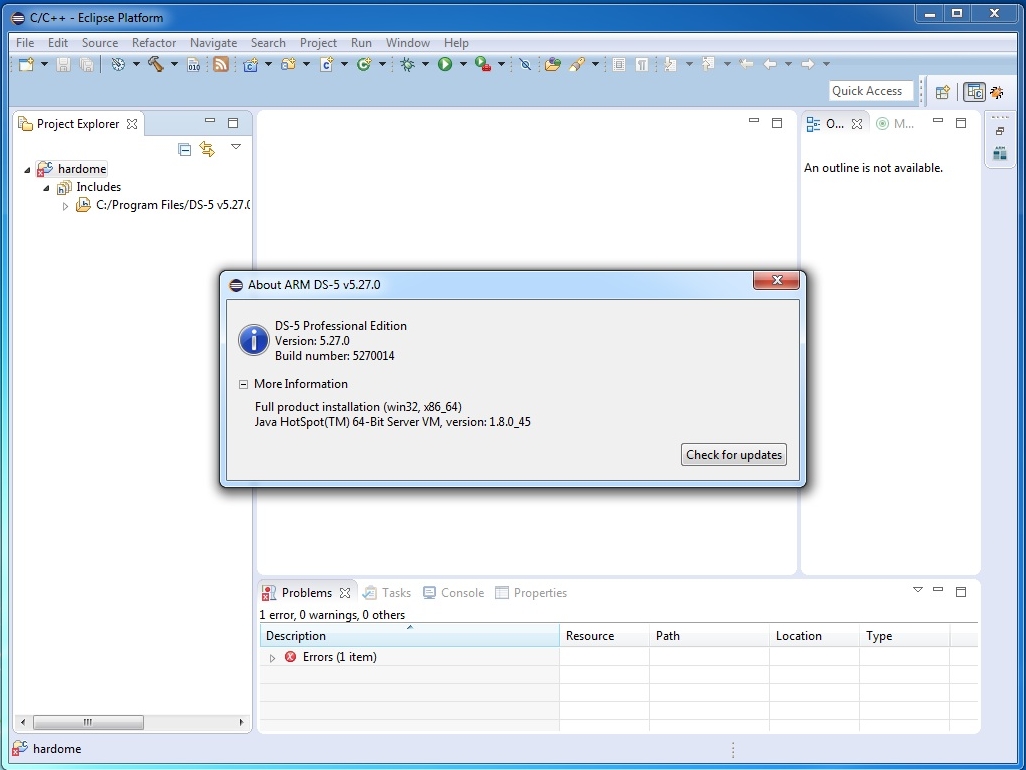
Task: Sort problems by Description column header
Action: (410, 636)
